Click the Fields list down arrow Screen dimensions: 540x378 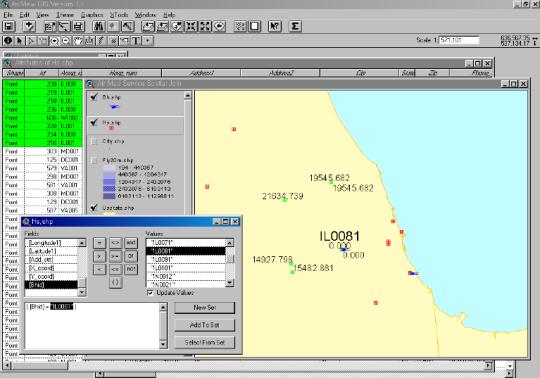click(82, 292)
